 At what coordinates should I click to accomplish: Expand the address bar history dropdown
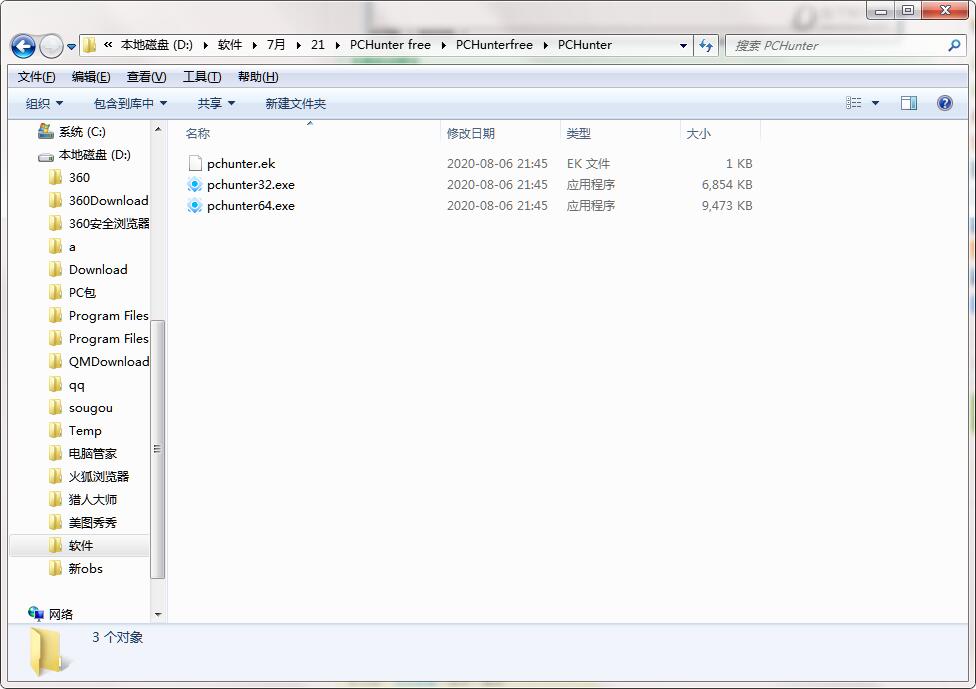click(683, 45)
